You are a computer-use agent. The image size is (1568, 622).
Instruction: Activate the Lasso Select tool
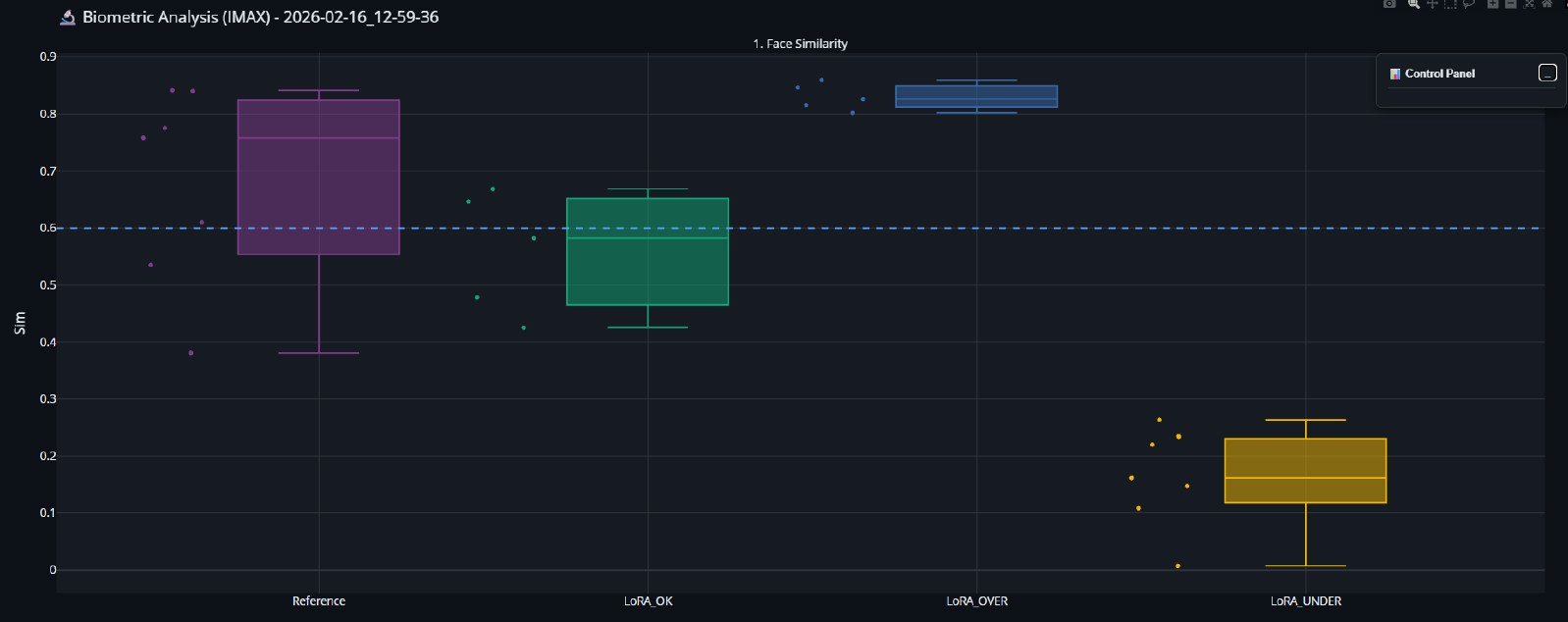1469,4
